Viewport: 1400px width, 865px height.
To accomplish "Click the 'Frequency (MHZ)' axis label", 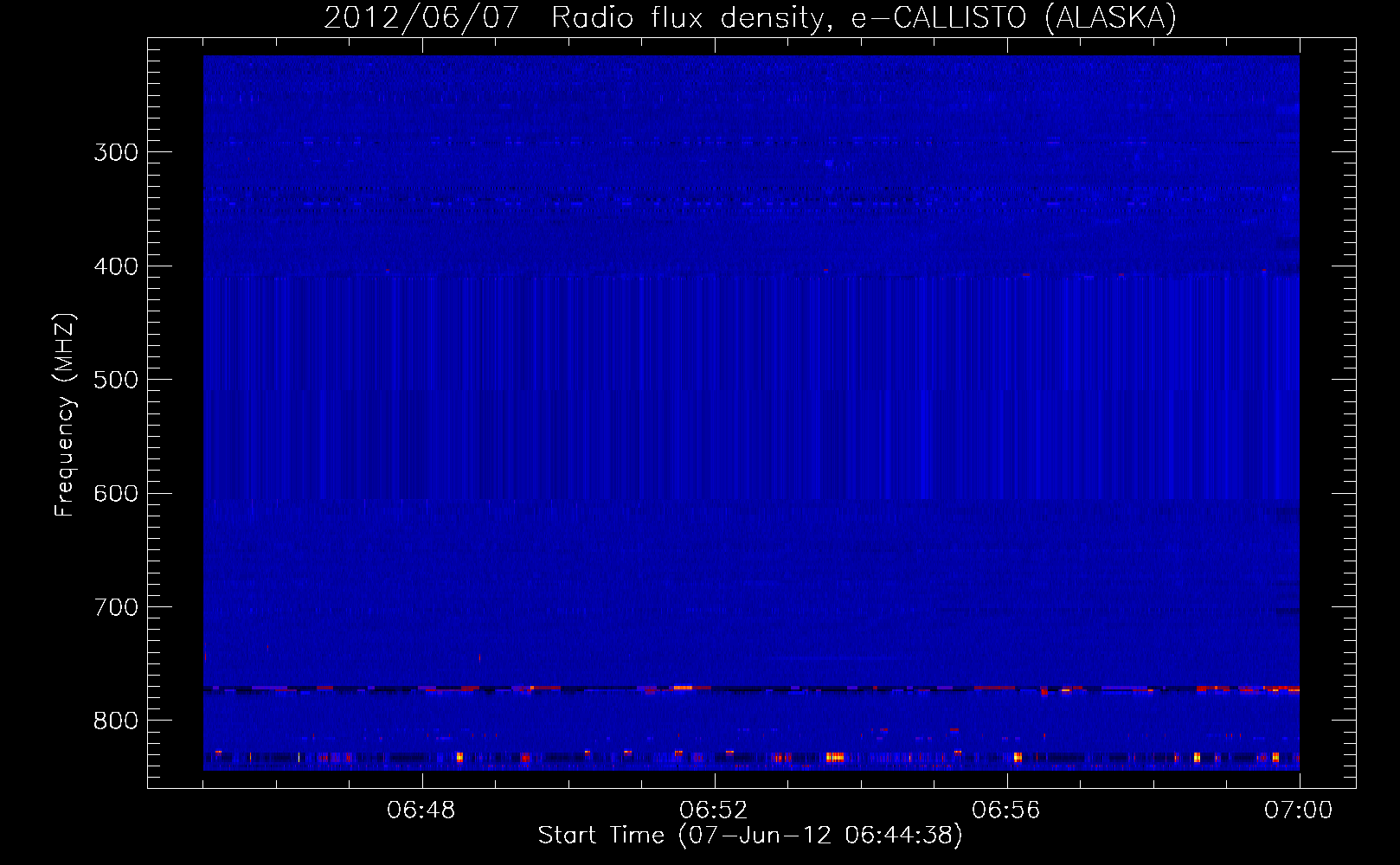I will tap(65, 415).
